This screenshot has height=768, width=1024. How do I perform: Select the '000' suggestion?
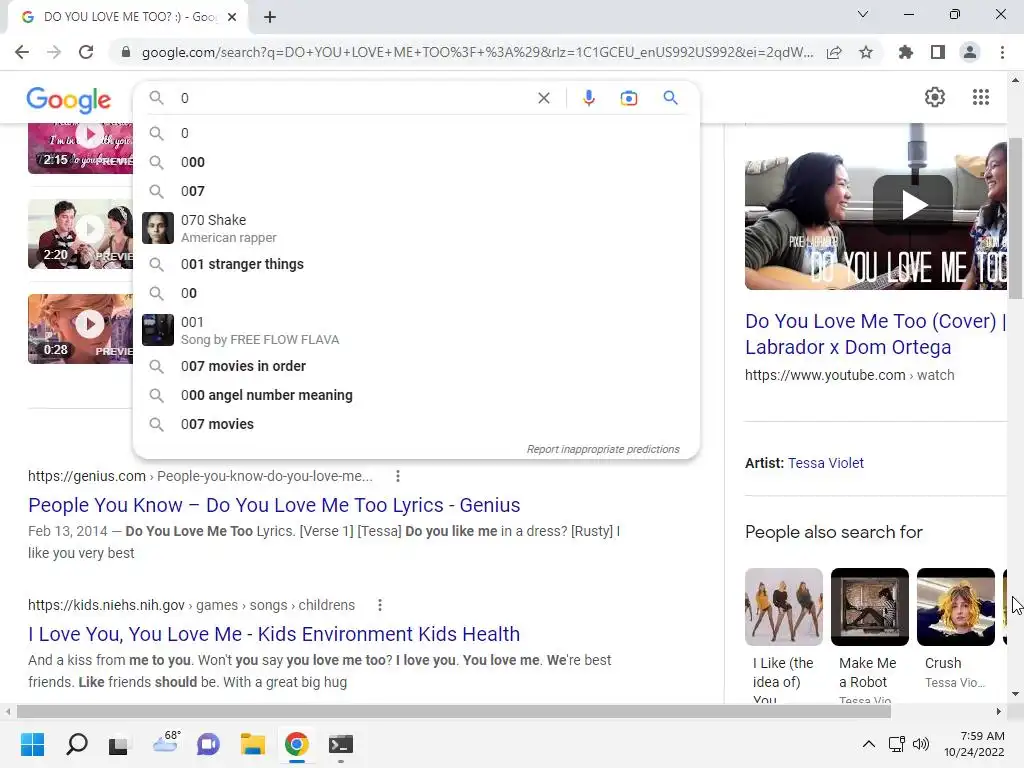click(416, 162)
